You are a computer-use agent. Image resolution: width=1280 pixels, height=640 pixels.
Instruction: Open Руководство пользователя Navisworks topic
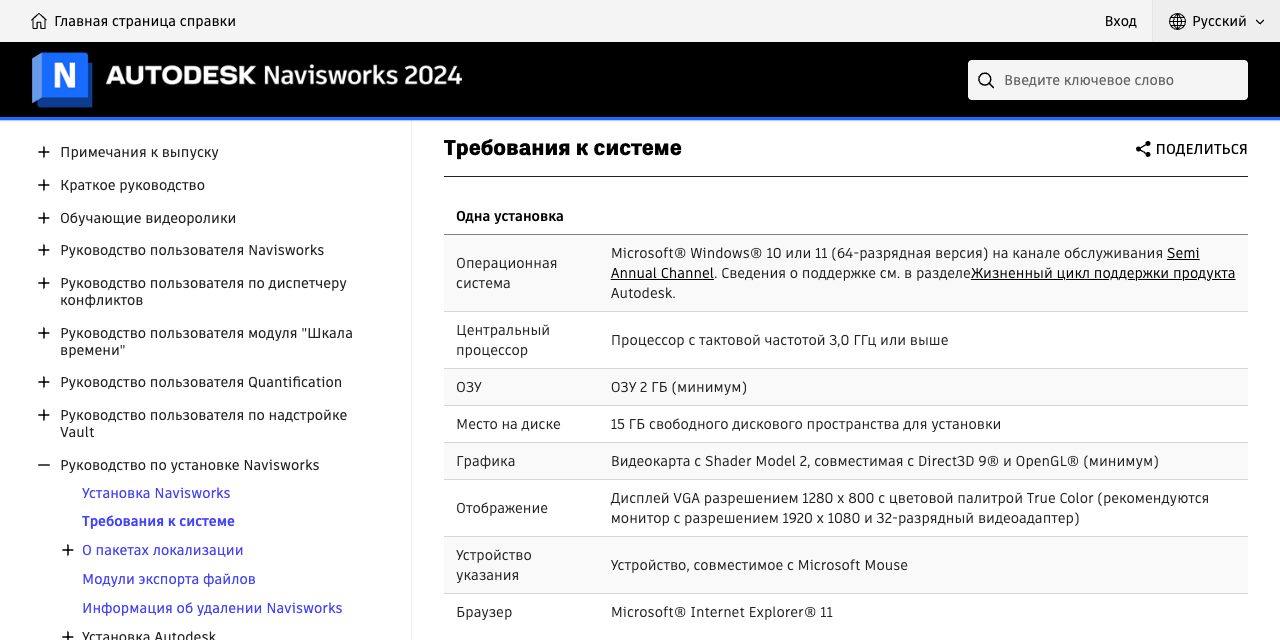[x=192, y=250]
